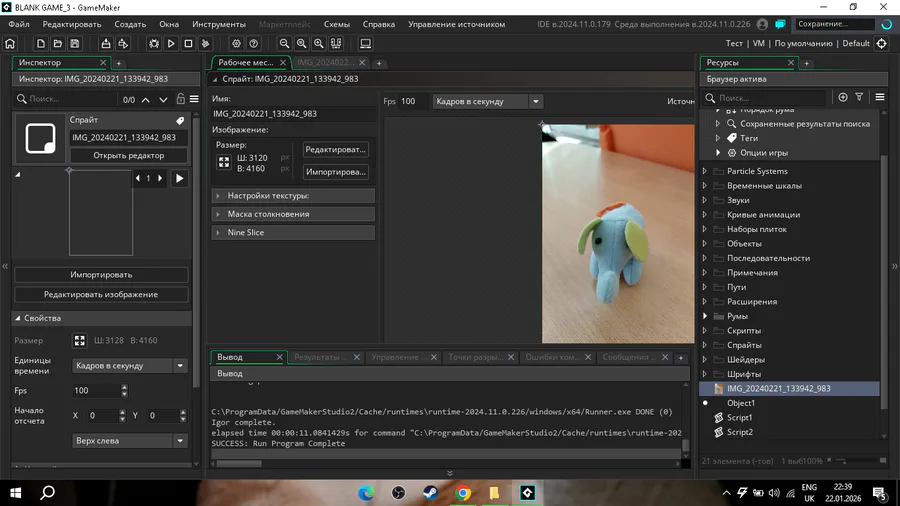Image resolution: width=900 pixels, height=506 pixels.
Task: Open the 'Создать' menu
Action: point(130,24)
